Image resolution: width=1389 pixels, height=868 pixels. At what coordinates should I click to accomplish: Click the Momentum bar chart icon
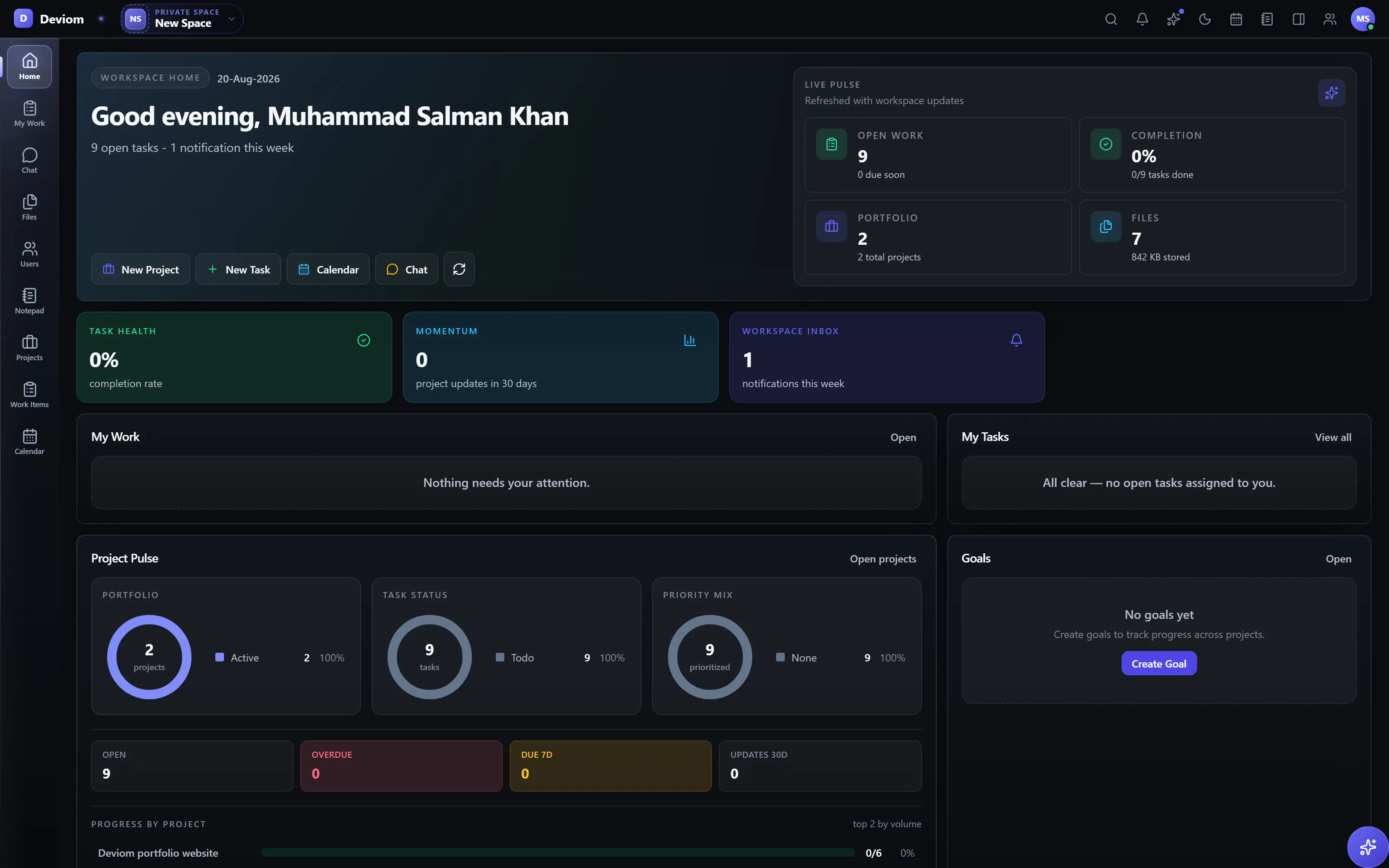(x=690, y=340)
